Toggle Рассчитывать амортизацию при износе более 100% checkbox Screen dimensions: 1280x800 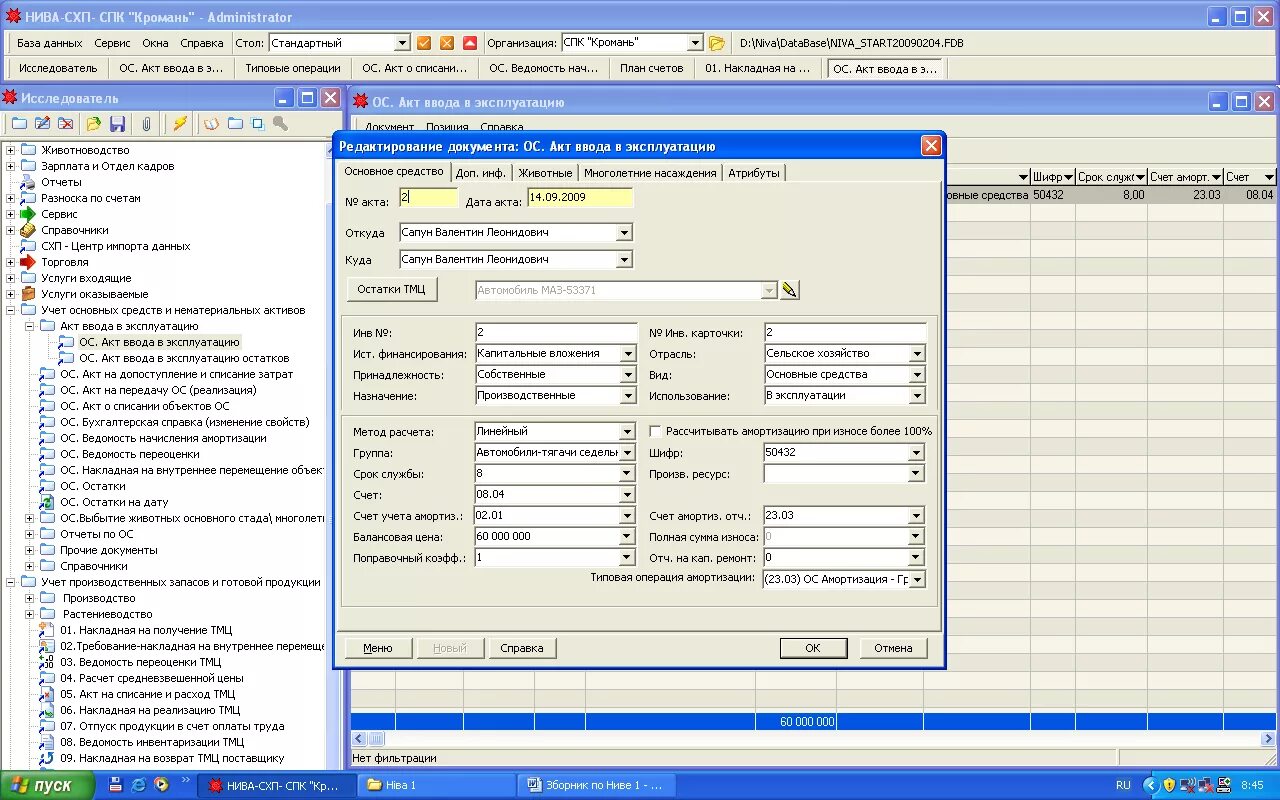coord(656,431)
